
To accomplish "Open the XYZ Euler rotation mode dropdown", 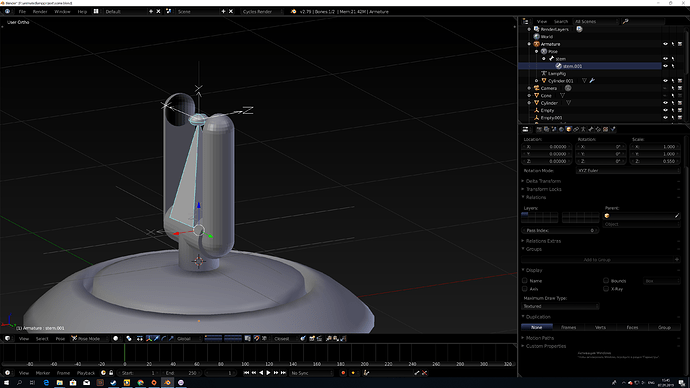I will coord(628,170).
